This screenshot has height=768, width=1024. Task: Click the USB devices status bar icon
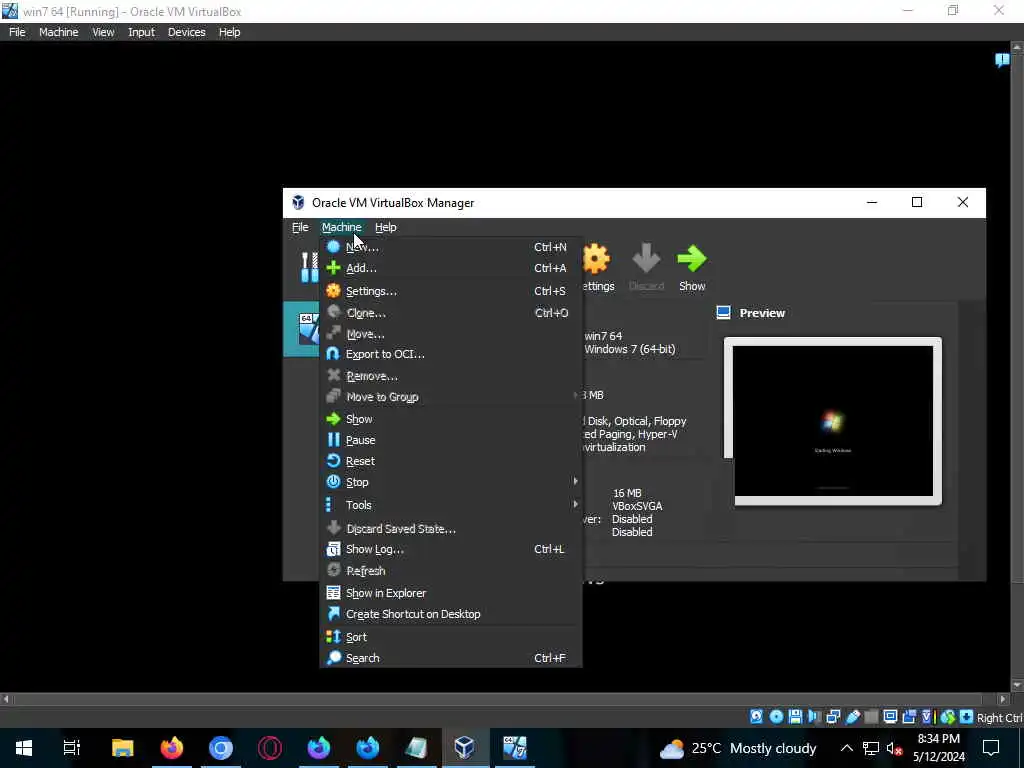852,717
